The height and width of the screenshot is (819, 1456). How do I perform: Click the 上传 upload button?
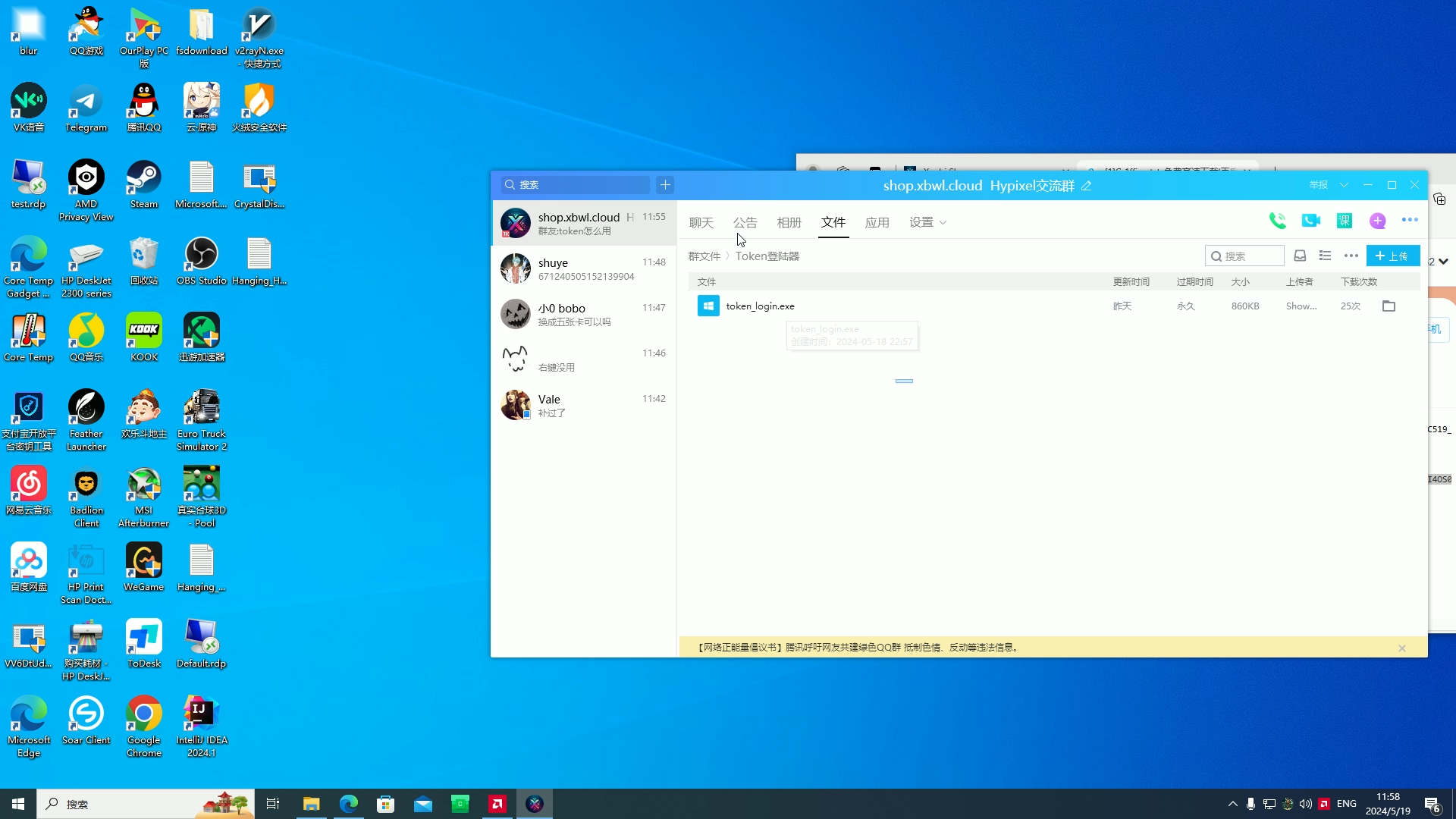pyautogui.click(x=1393, y=256)
